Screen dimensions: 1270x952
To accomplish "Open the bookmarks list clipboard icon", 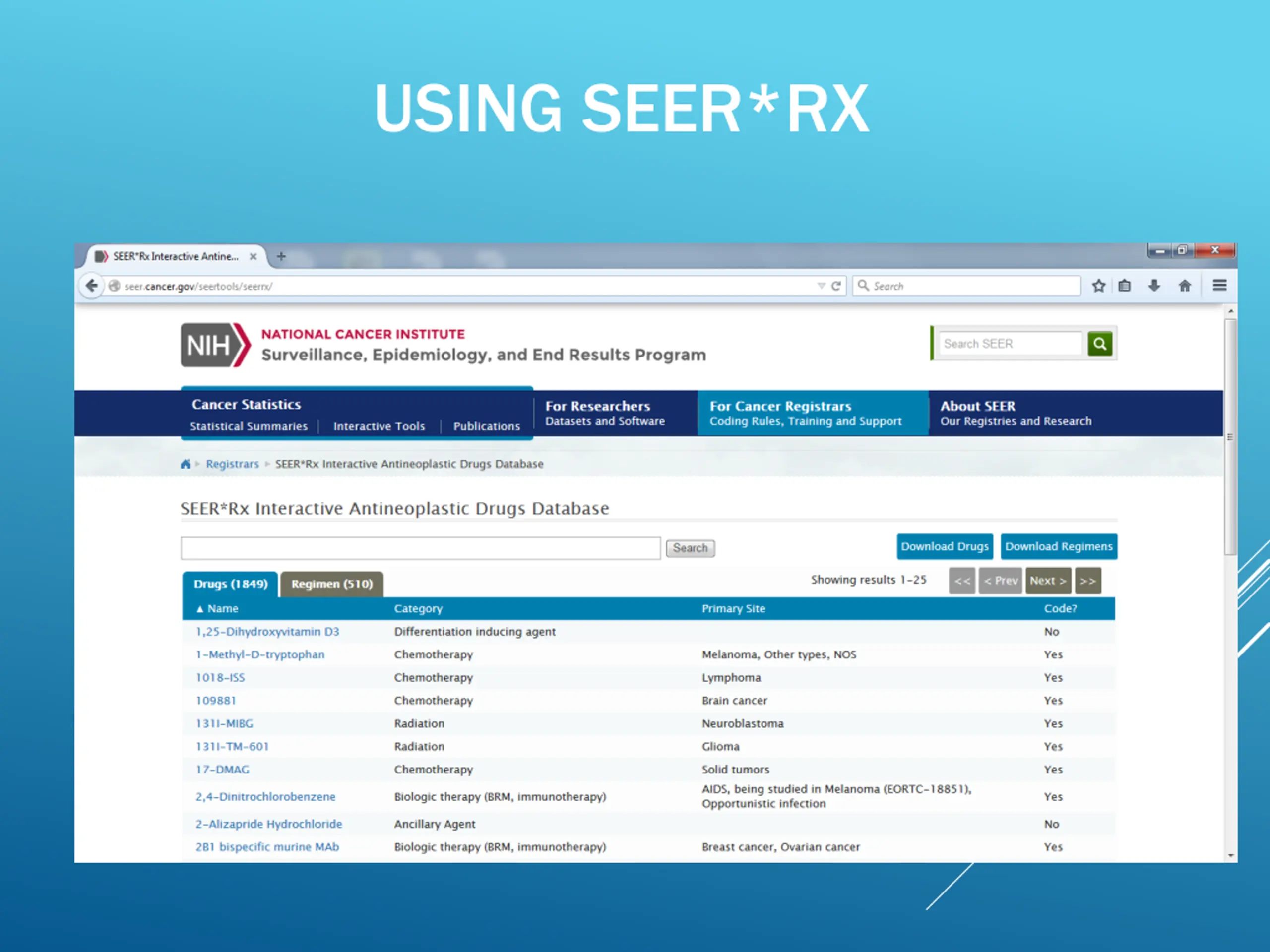I will [1125, 285].
